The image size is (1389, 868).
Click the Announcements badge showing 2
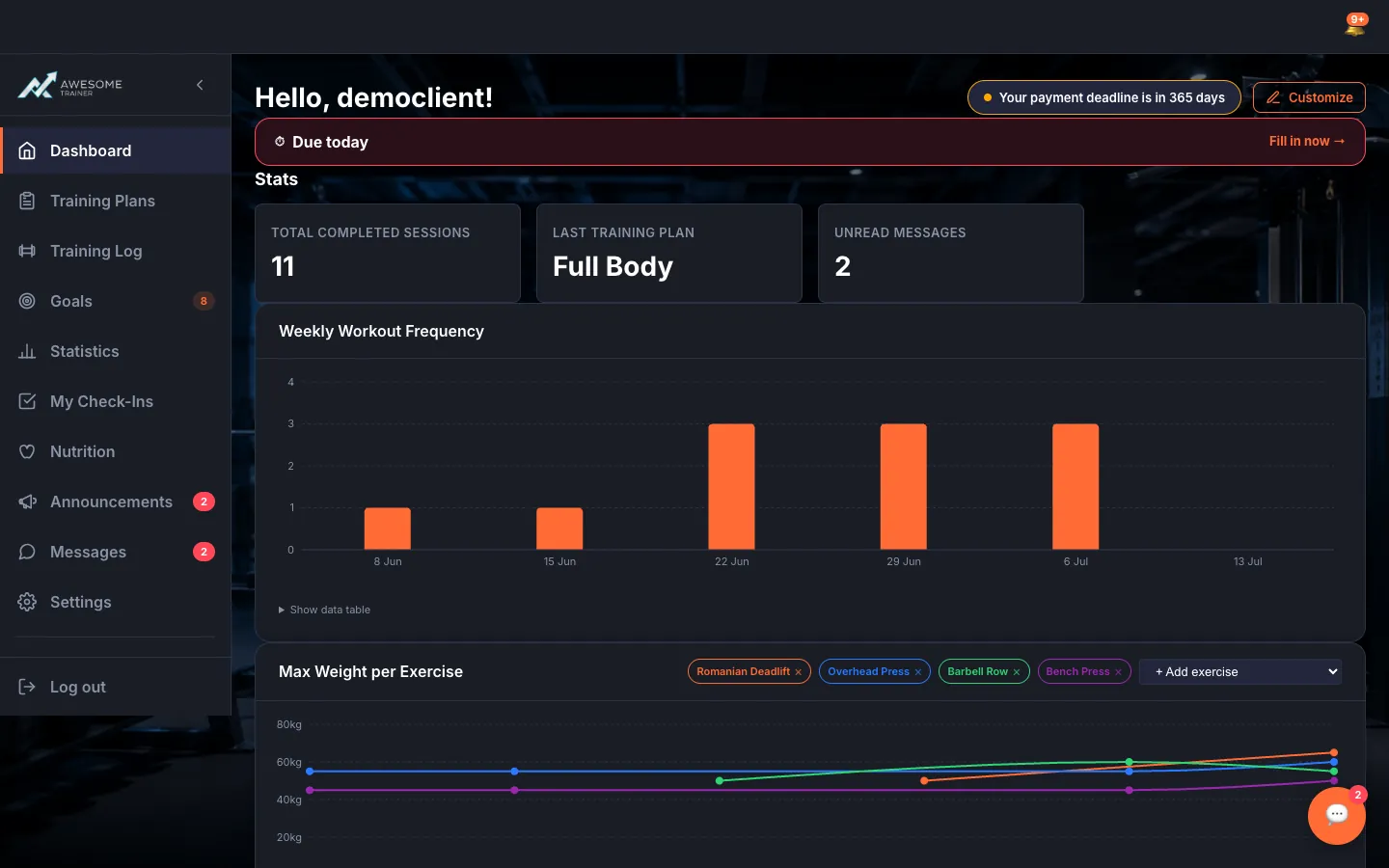coord(204,502)
